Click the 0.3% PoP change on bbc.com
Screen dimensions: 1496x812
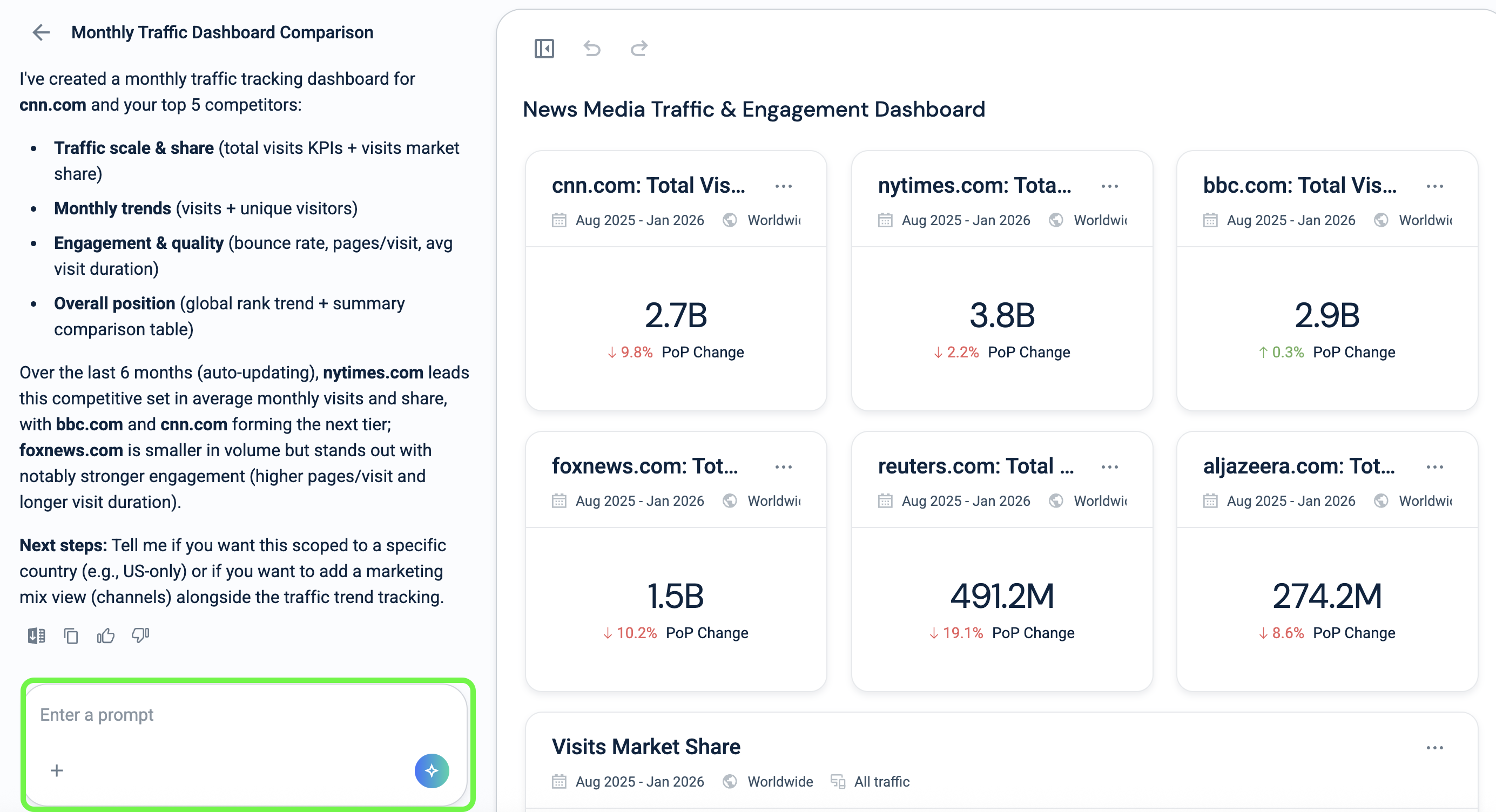click(x=1281, y=353)
